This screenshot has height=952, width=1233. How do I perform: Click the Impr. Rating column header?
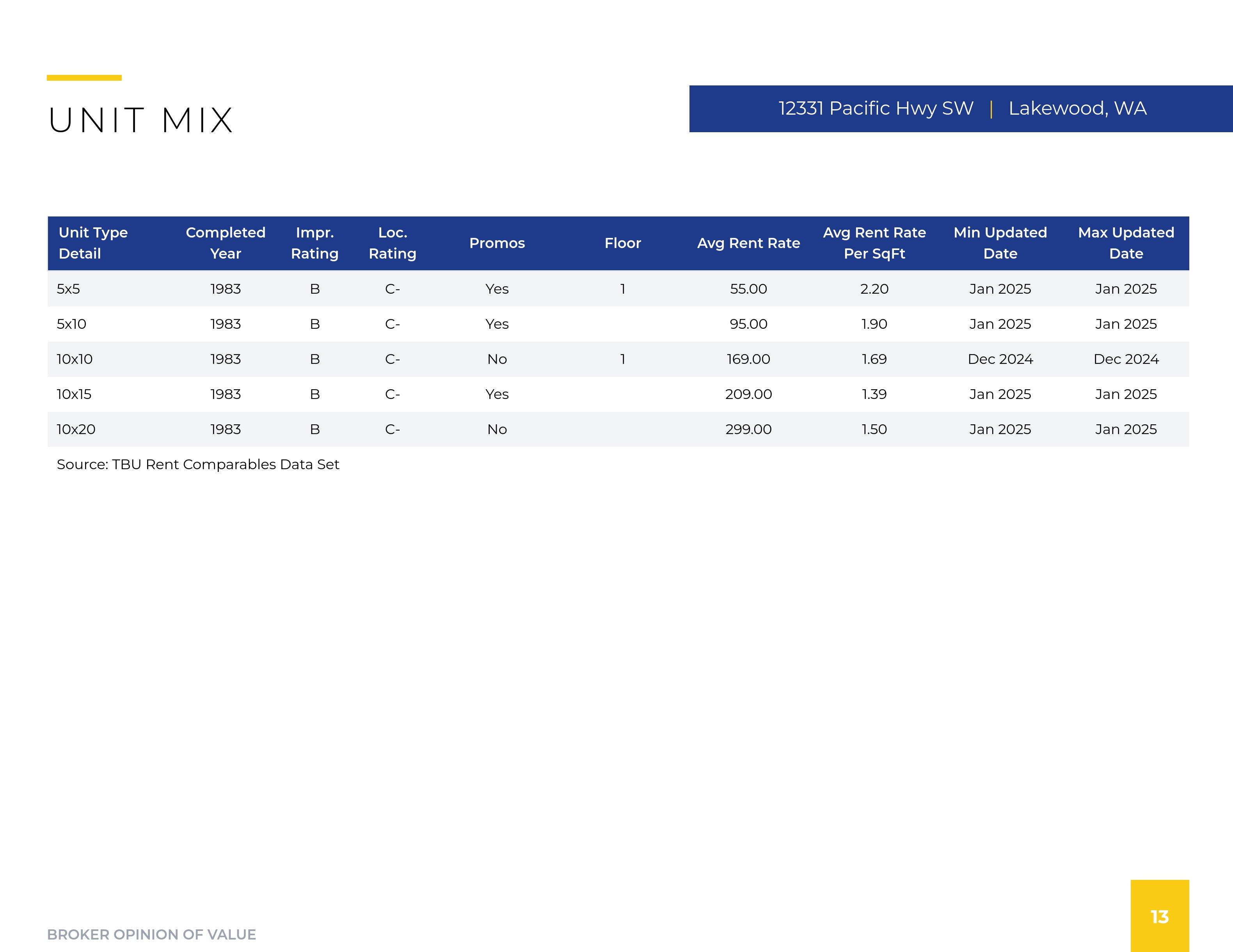314,243
